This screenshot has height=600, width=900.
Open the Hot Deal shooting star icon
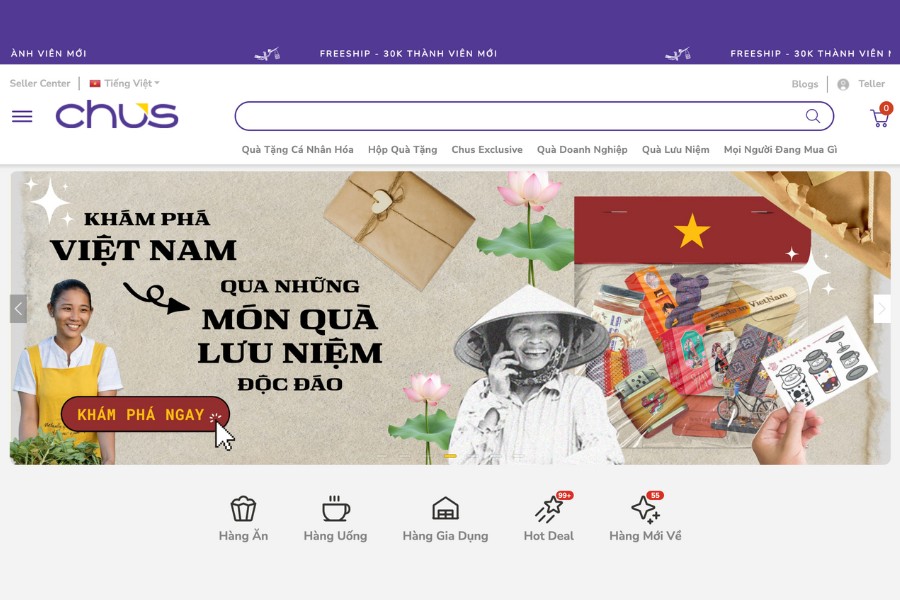pyautogui.click(x=549, y=509)
